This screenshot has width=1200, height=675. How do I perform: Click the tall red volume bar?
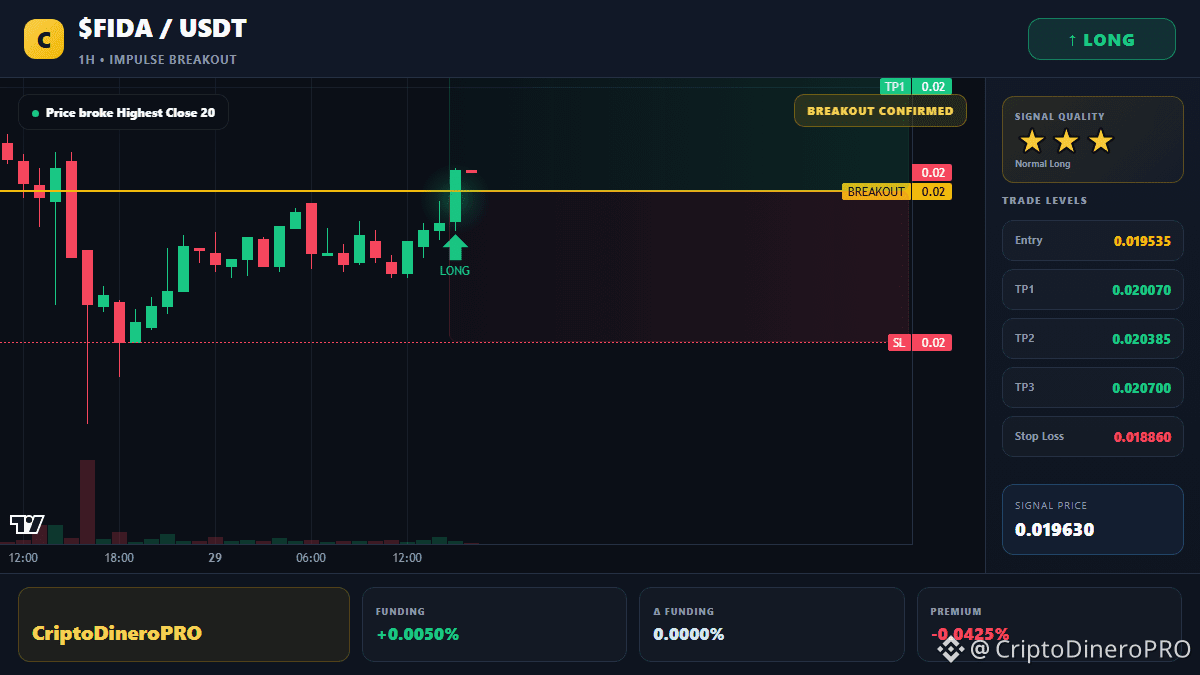point(87,502)
